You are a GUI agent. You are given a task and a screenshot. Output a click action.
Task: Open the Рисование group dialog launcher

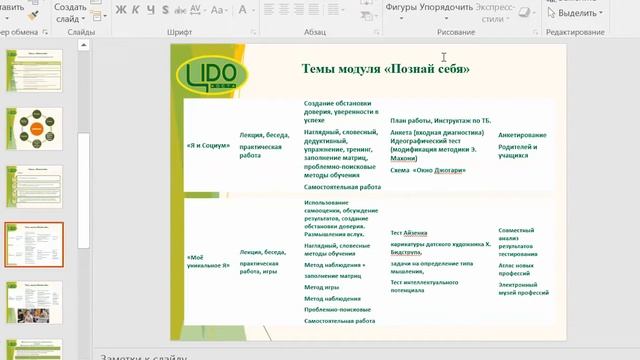(535, 32)
